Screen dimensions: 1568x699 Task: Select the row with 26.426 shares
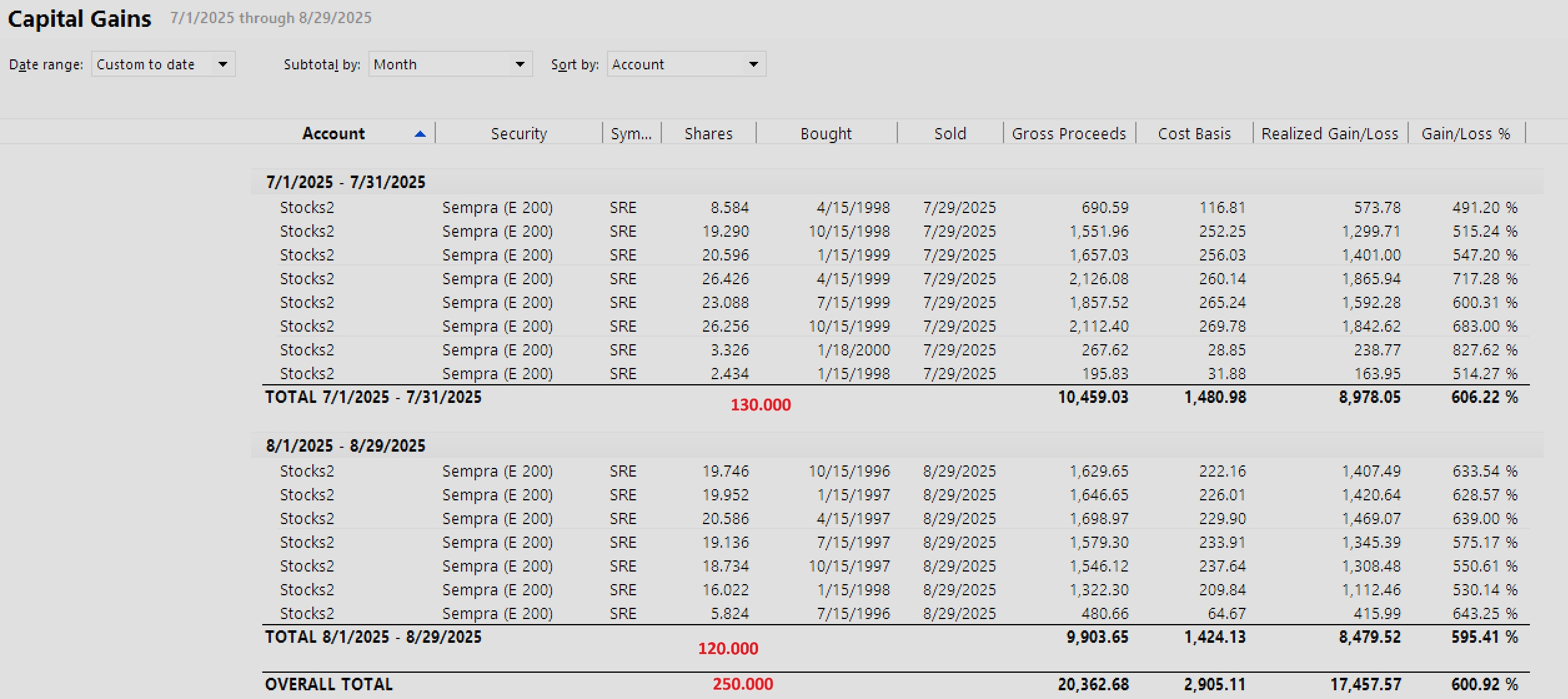[x=724, y=279]
